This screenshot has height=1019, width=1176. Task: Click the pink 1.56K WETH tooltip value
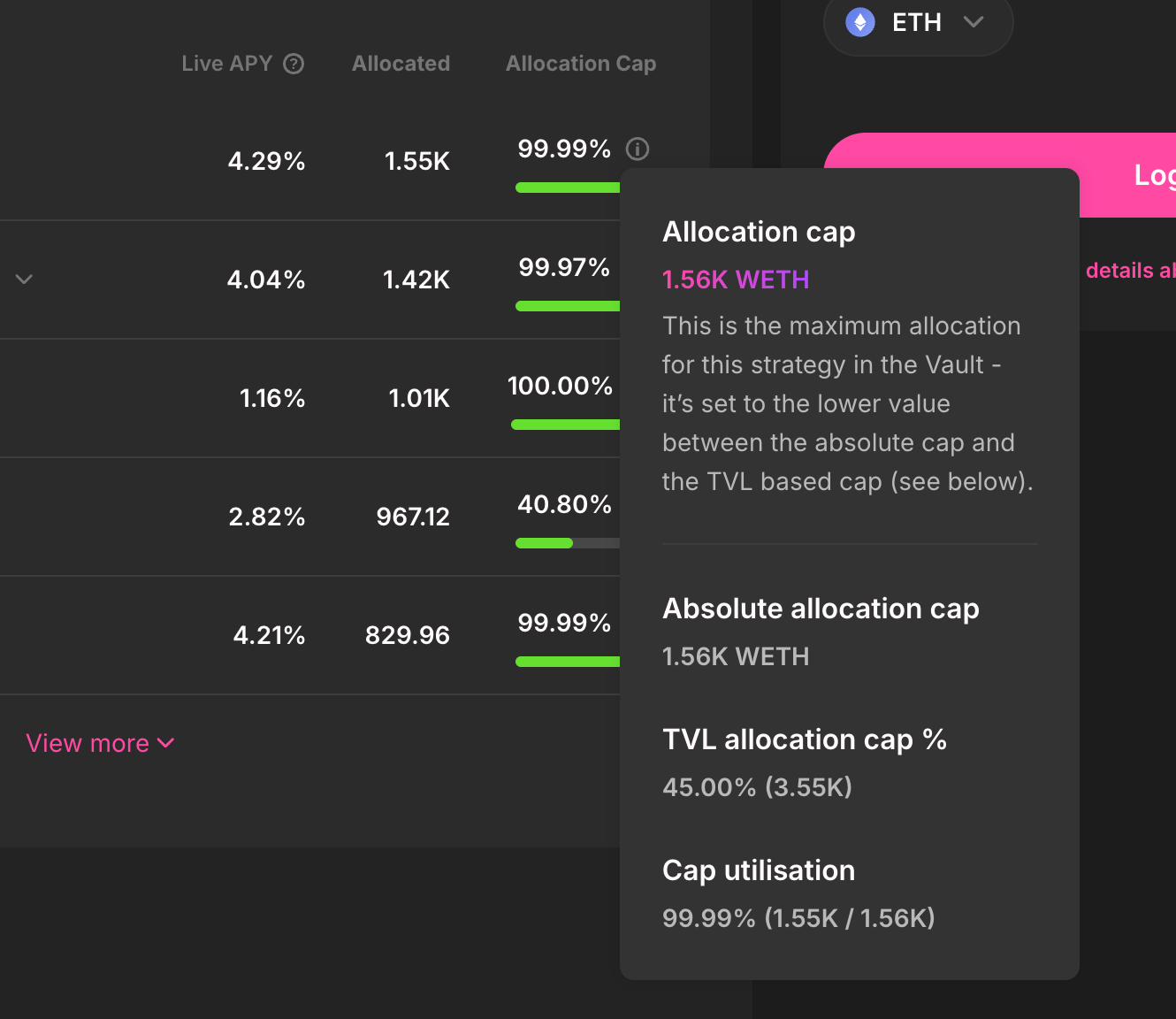coord(736,280)
